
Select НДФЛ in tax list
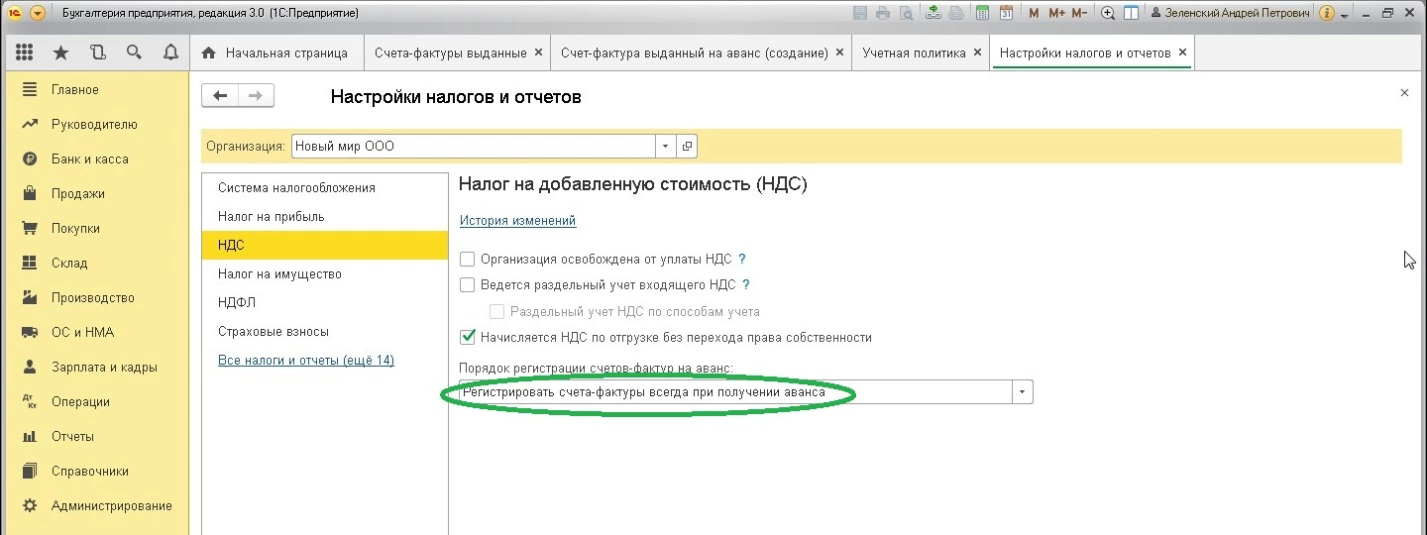point(325,302)
